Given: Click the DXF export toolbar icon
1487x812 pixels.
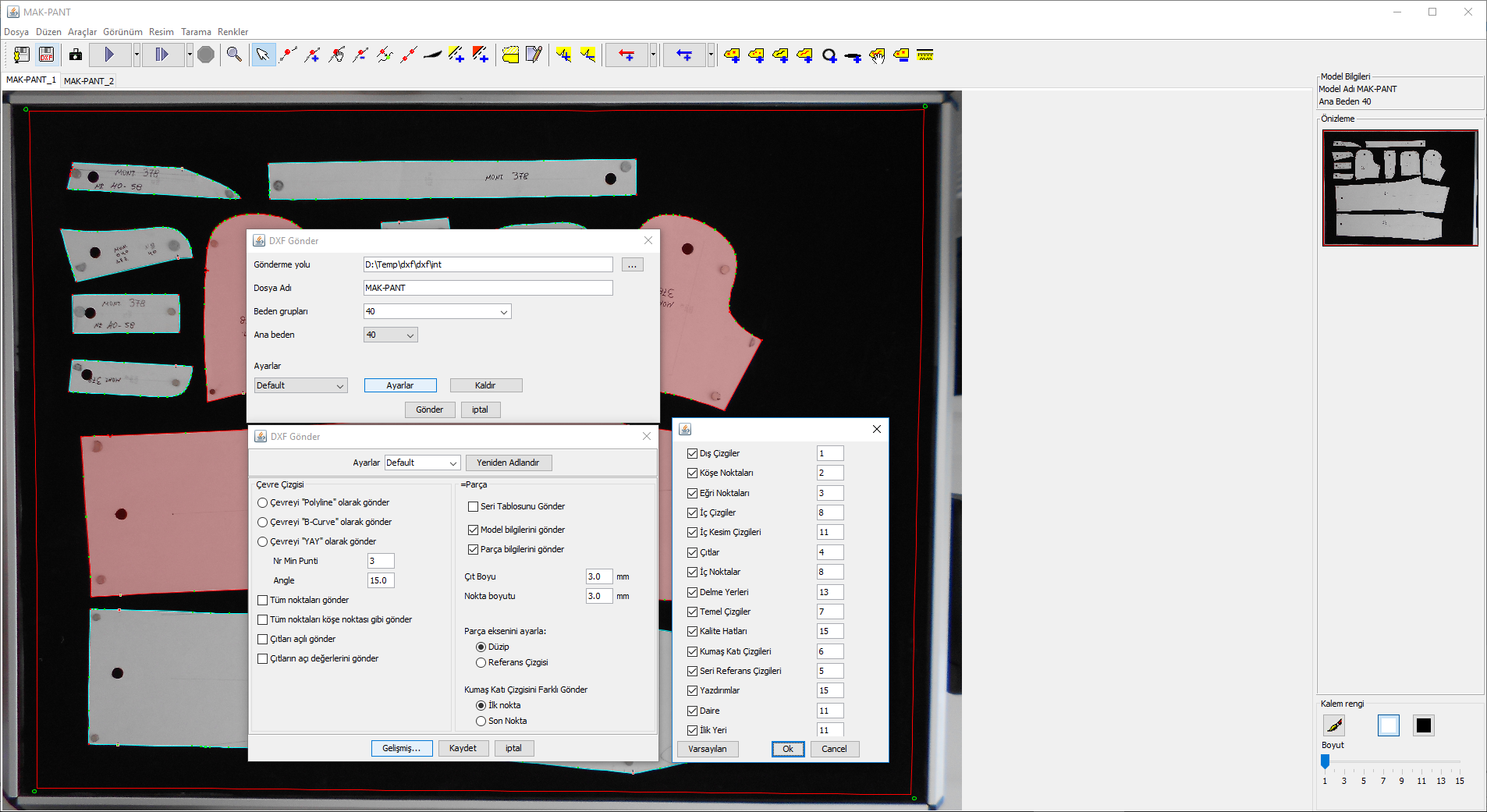Looking at the screenshot, I should tap(46, 55).
